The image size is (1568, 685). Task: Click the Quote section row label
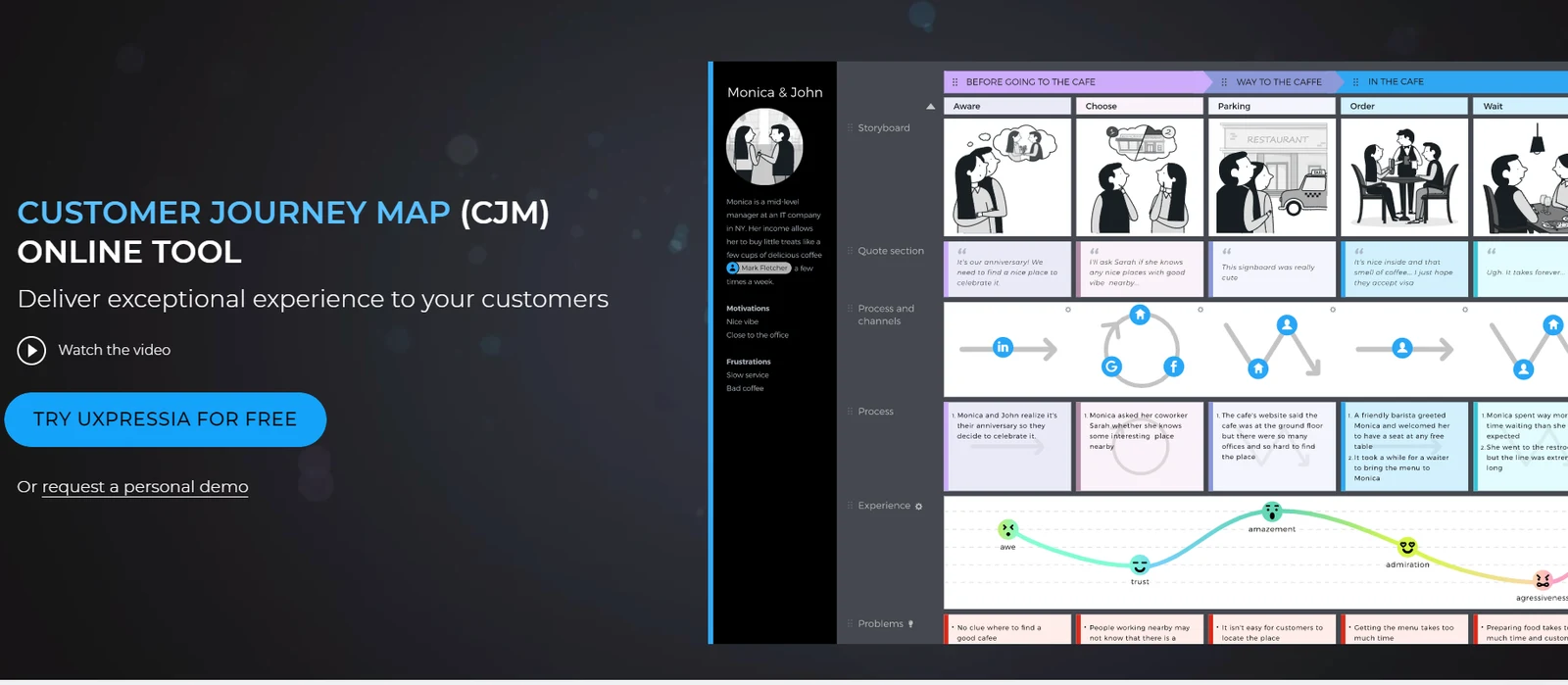pyautogui.click(x=891, y=251)
